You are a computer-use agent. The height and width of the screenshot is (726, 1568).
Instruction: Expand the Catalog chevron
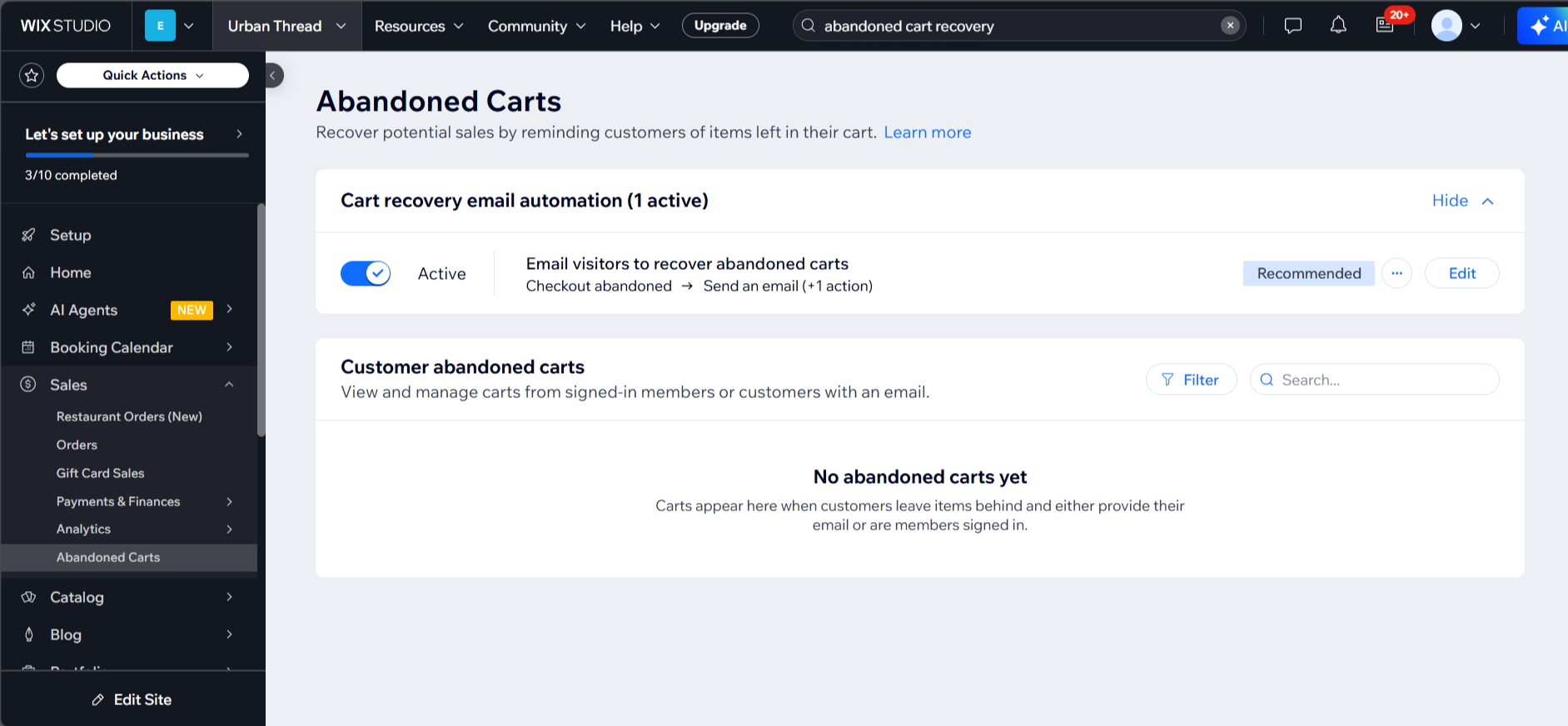click(229, 597)
